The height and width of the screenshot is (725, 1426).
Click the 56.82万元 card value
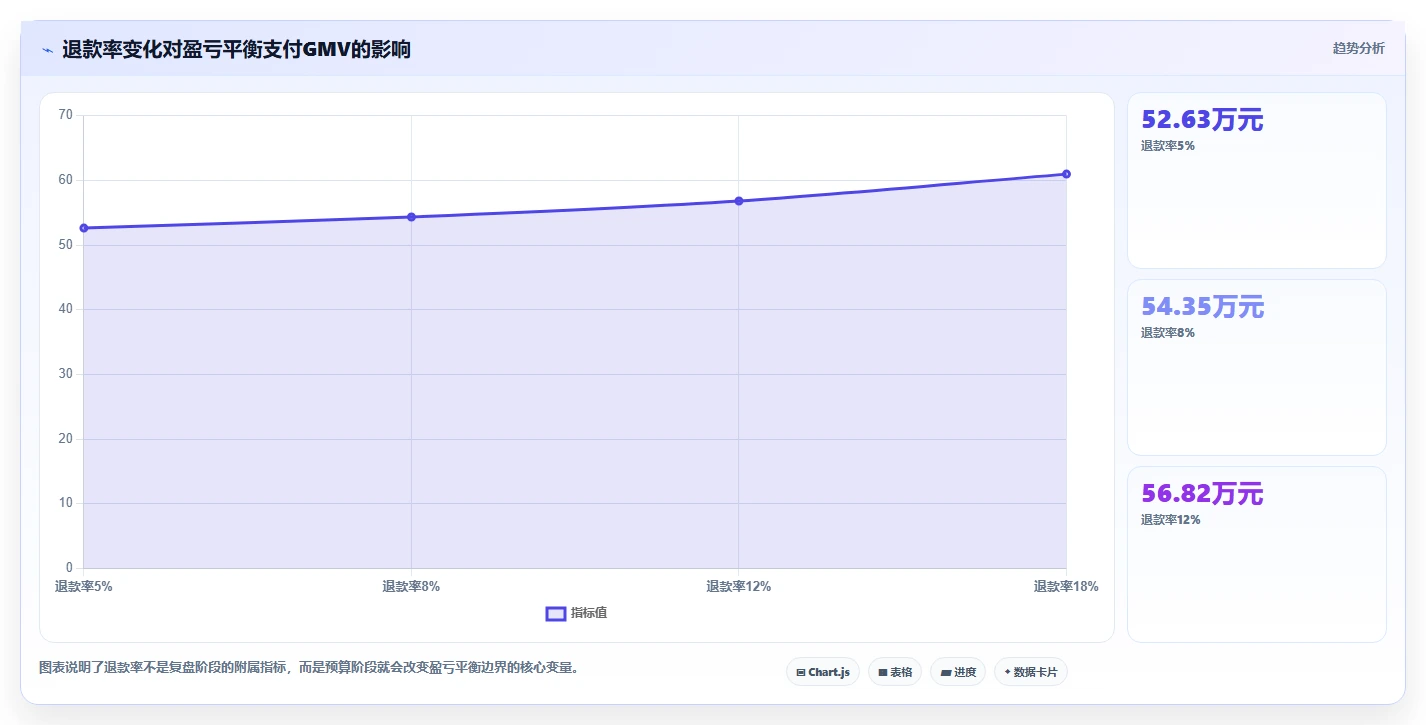pyautogui.click(x=1202, y=494)
